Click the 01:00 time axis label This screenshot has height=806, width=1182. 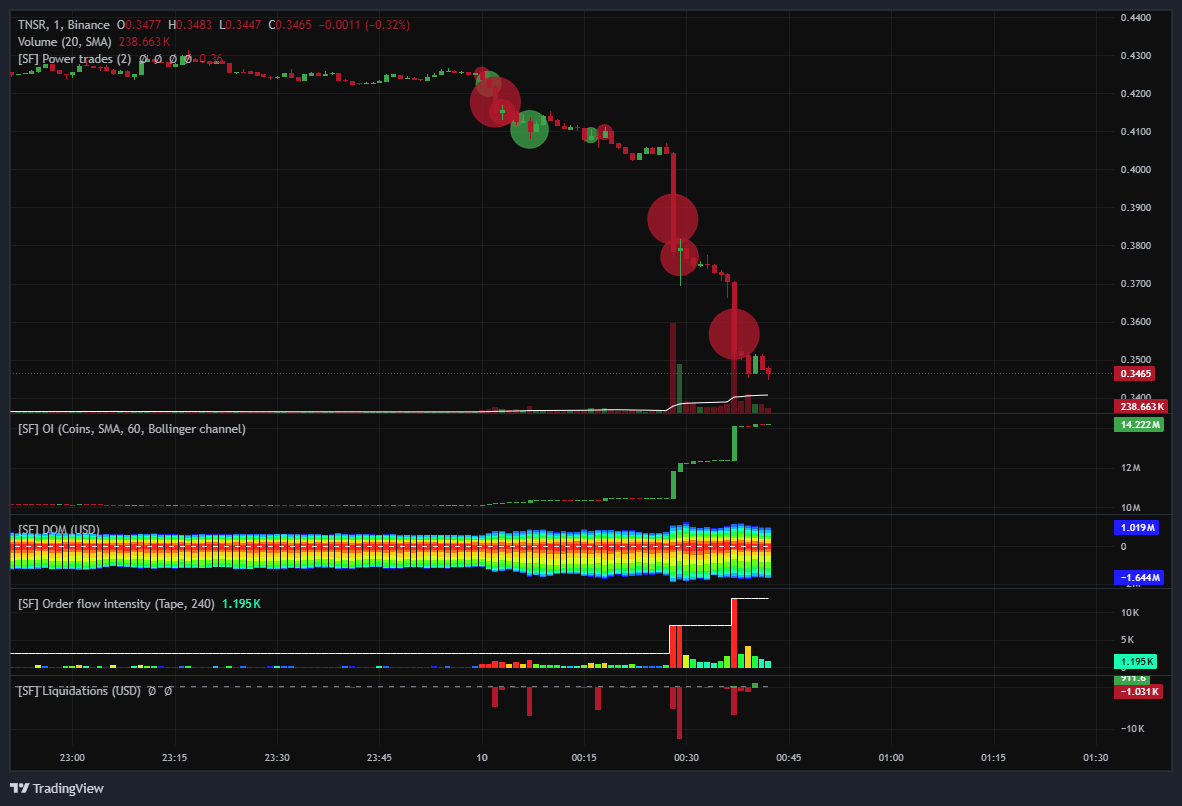891,758
